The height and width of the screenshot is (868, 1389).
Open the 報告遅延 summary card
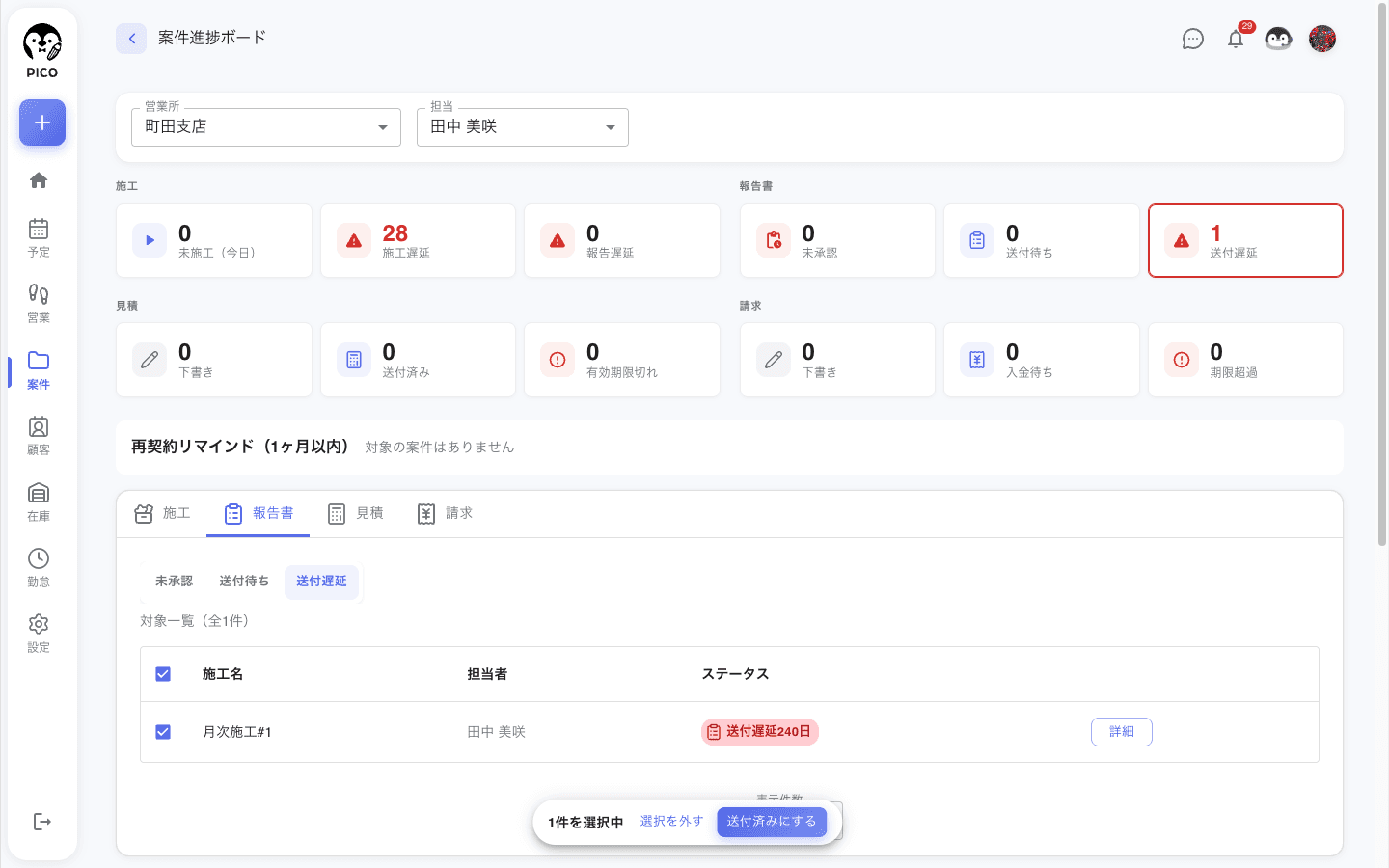(622, 241)
